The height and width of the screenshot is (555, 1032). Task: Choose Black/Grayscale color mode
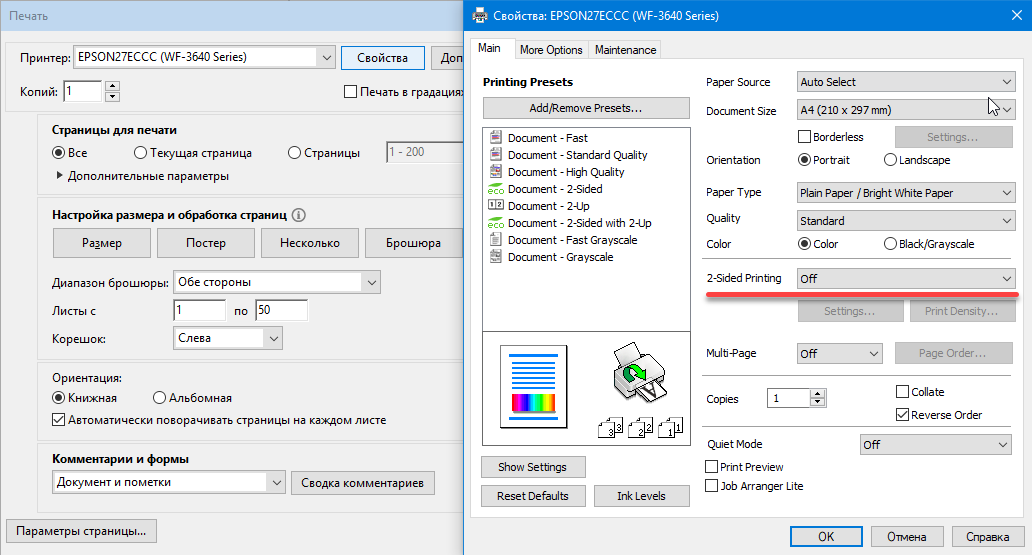(890, 244)
